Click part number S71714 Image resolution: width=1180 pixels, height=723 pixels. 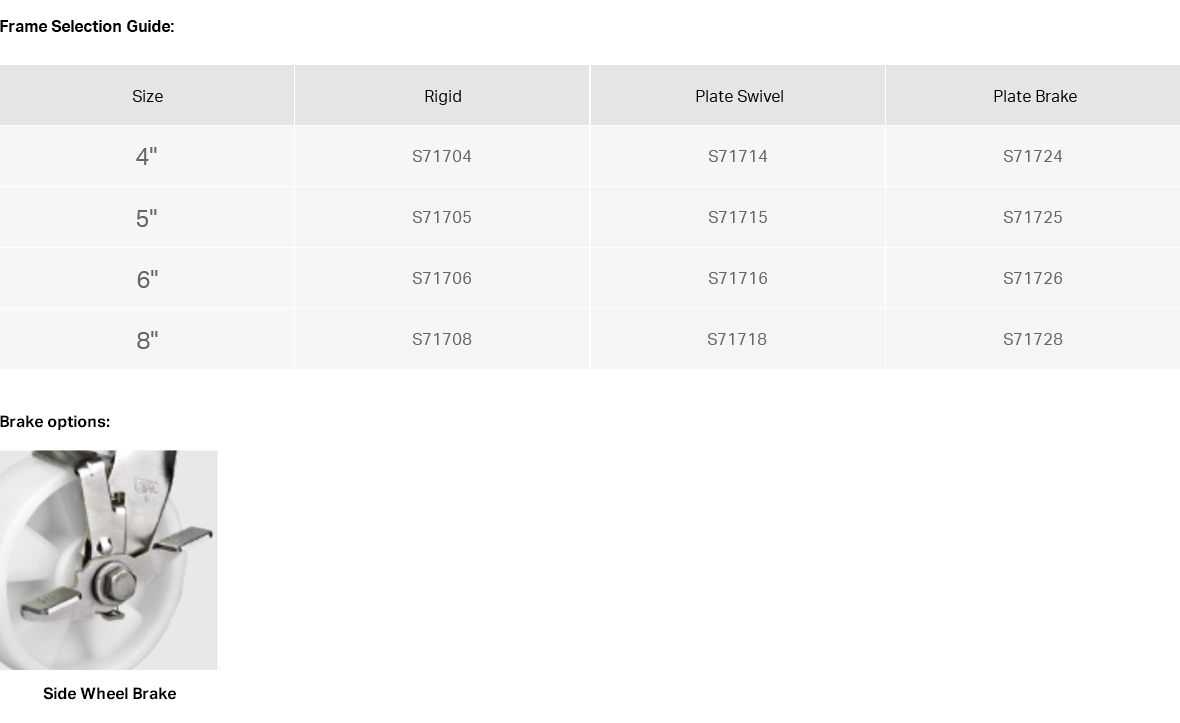738,156
